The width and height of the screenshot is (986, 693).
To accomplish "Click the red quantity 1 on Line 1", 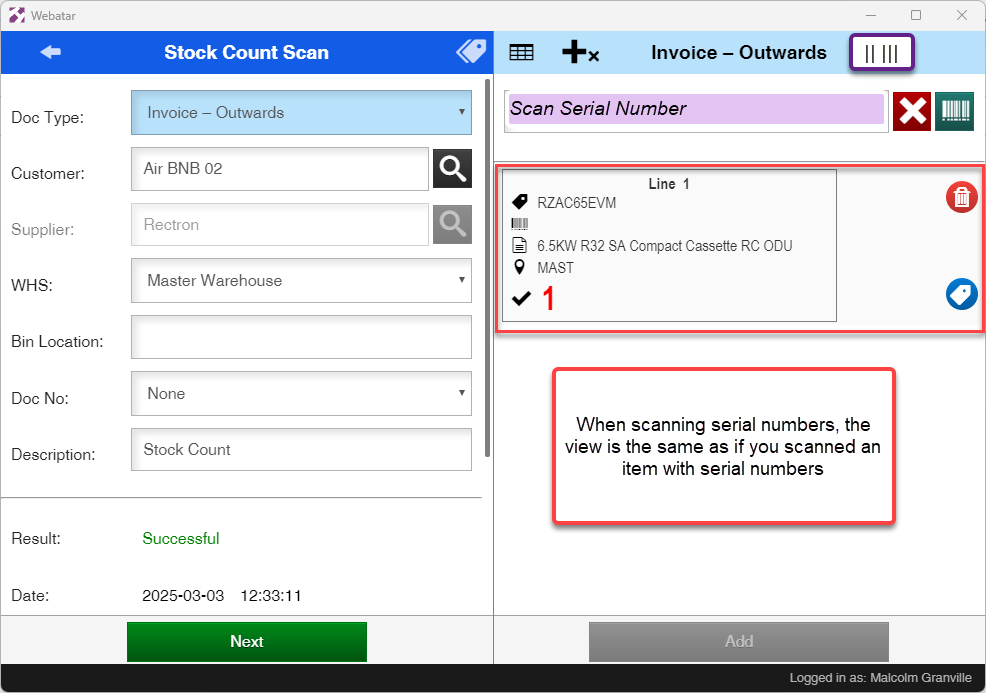I will pyautogui.click(x=548, y=298).
